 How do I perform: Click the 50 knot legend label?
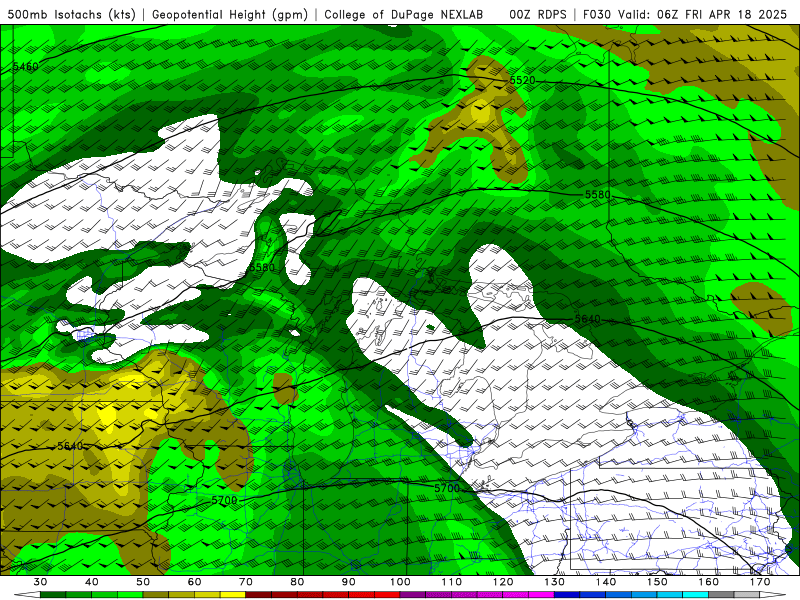point(143,582)
